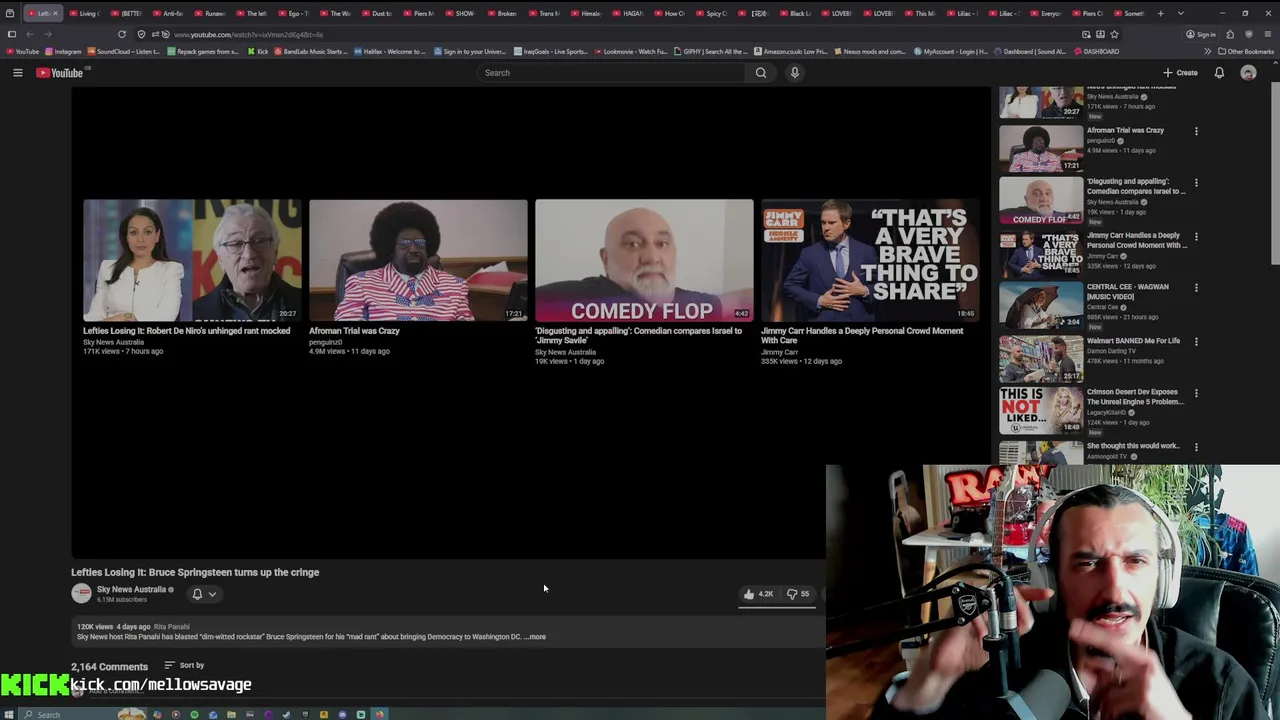Expand the subscription notification bell dropdown

(203, 594)
